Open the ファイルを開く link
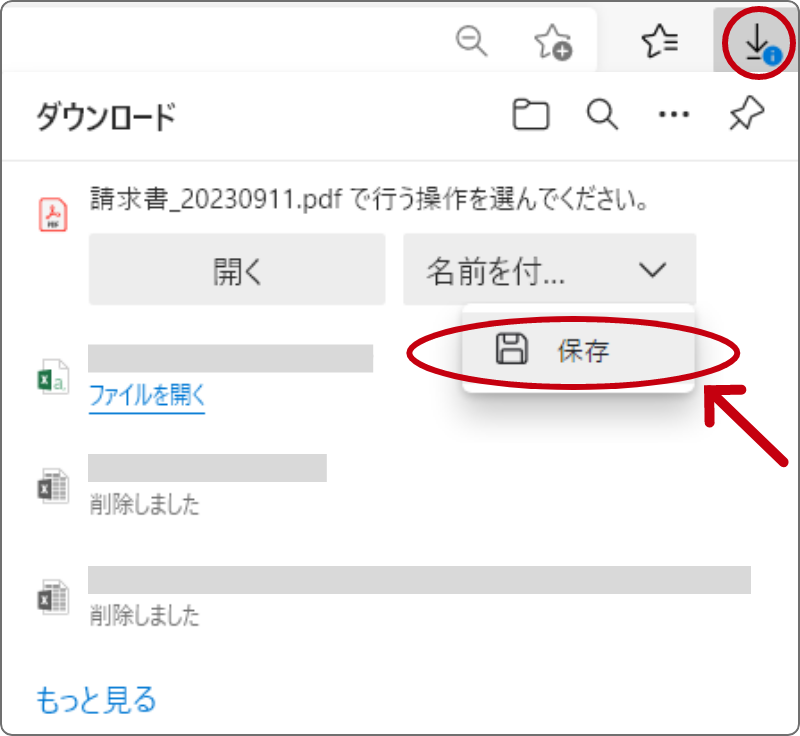The width and height of the screenshot is (800, 736). pos(147,395)
